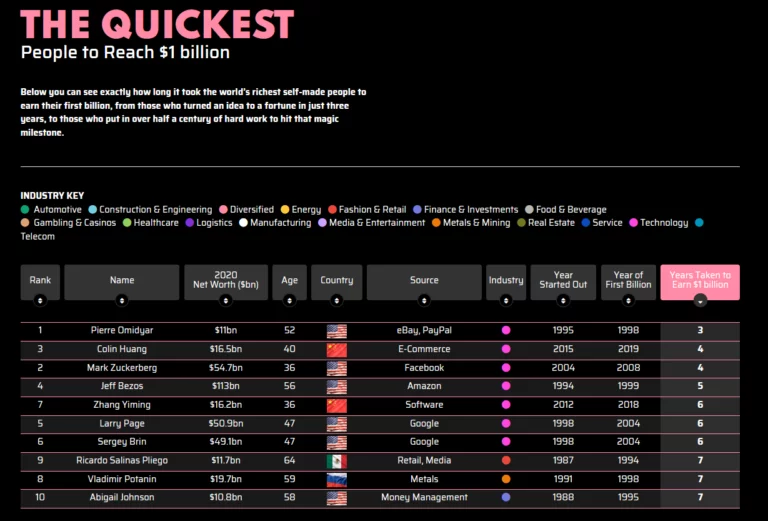Click the China flag in Zhang Yiming's row
The image size is (768, 521).
pos(336,405)
